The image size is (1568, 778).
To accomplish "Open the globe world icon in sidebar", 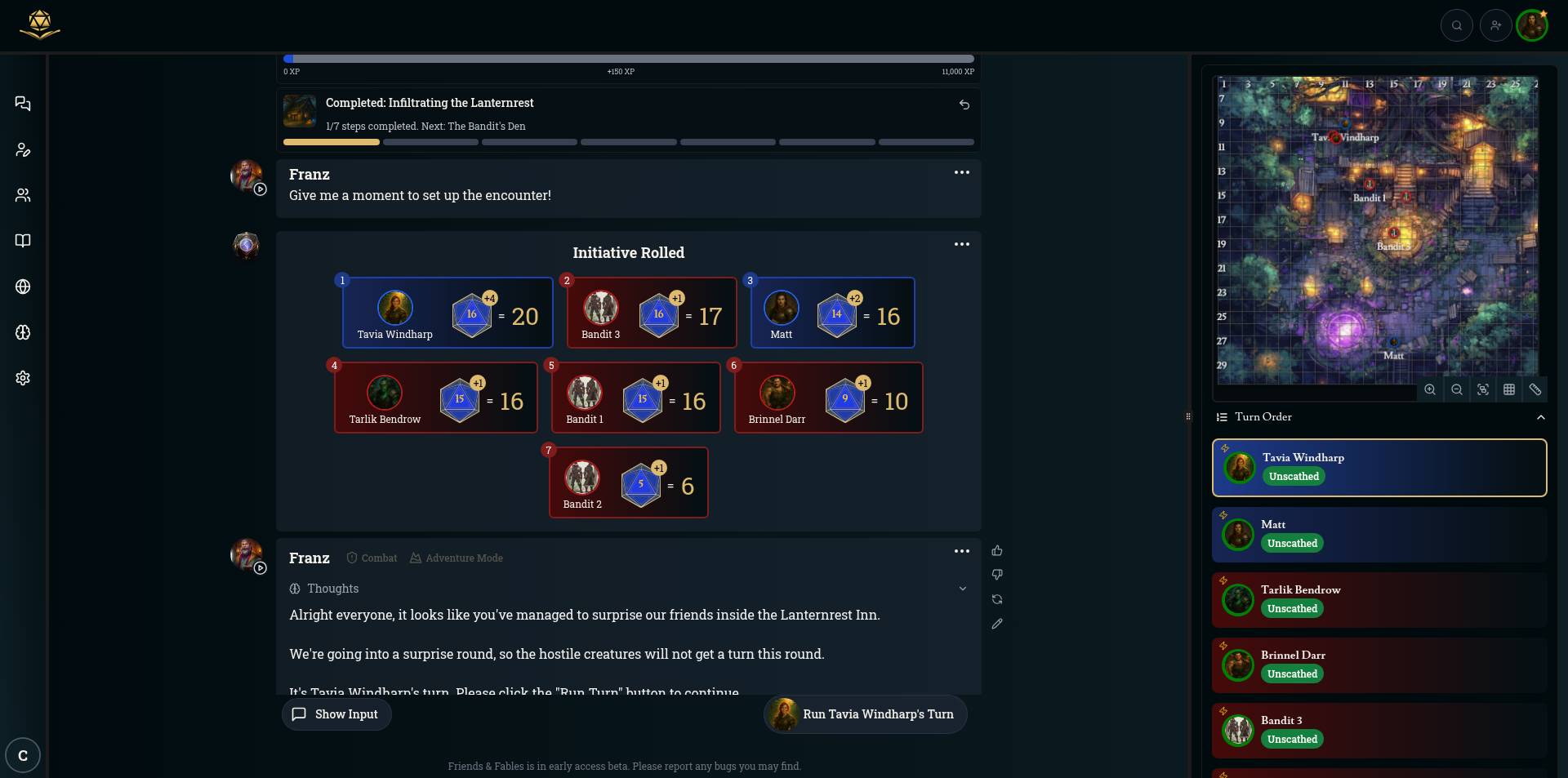I will [x=23, y=287].
